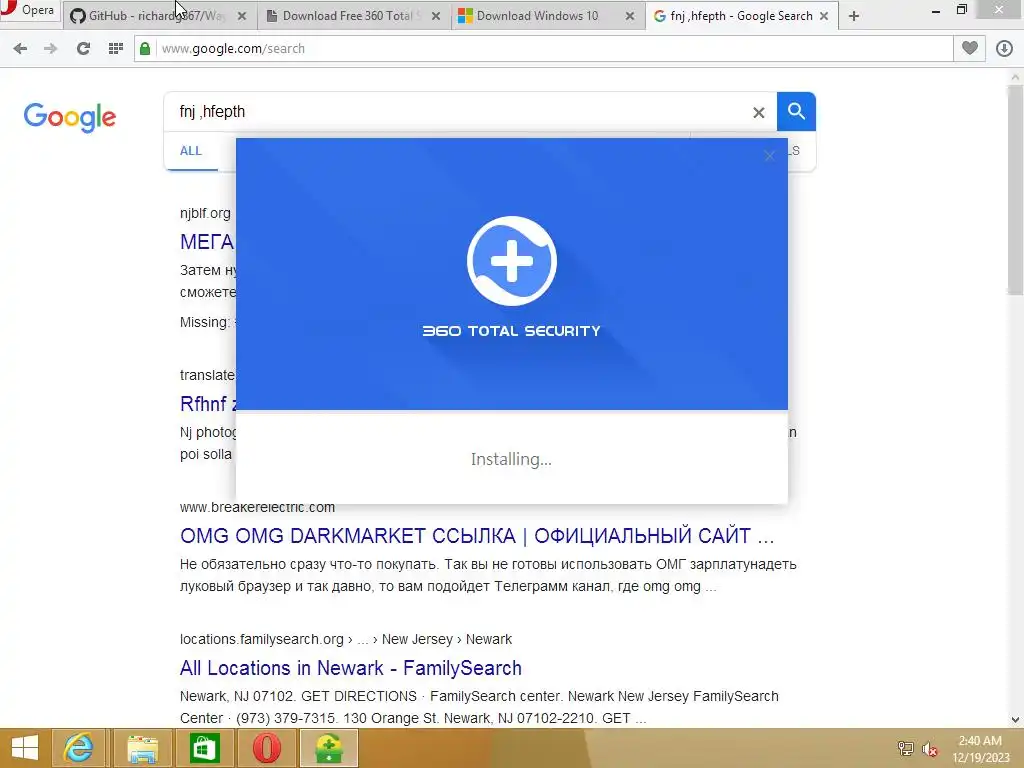This screenshot has width=1024, height=768.
Task: Close the 360 Total Security installer
Action: click(769, 155)
